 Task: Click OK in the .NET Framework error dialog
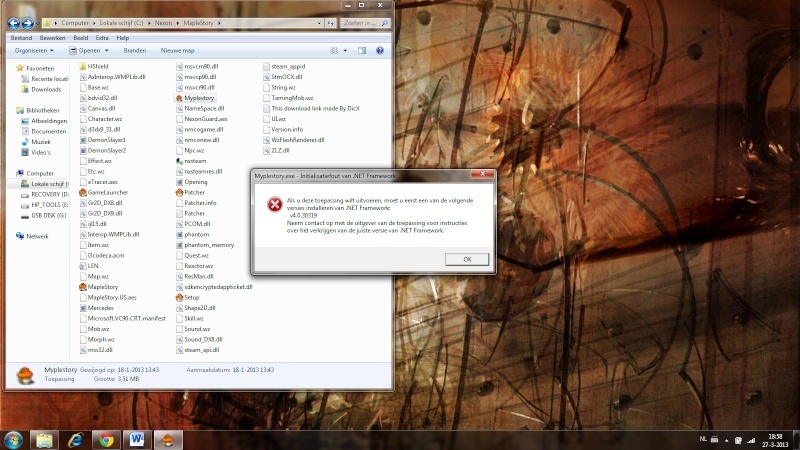coord(467,259)
